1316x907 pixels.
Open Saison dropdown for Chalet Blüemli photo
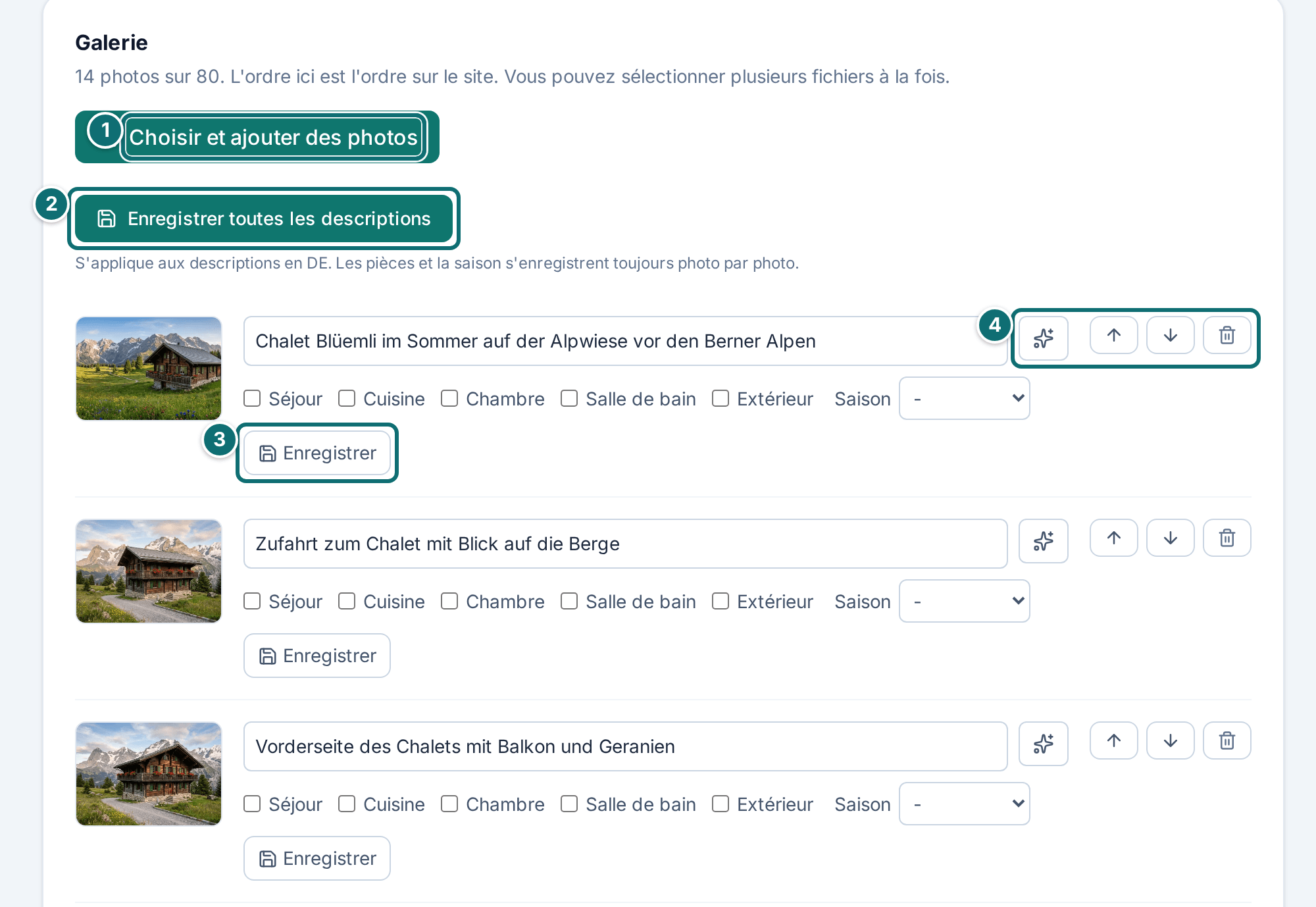click(x=964, y=398)
